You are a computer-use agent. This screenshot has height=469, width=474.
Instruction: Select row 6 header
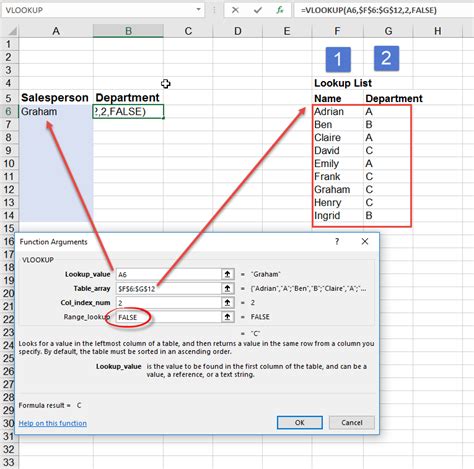9,111
